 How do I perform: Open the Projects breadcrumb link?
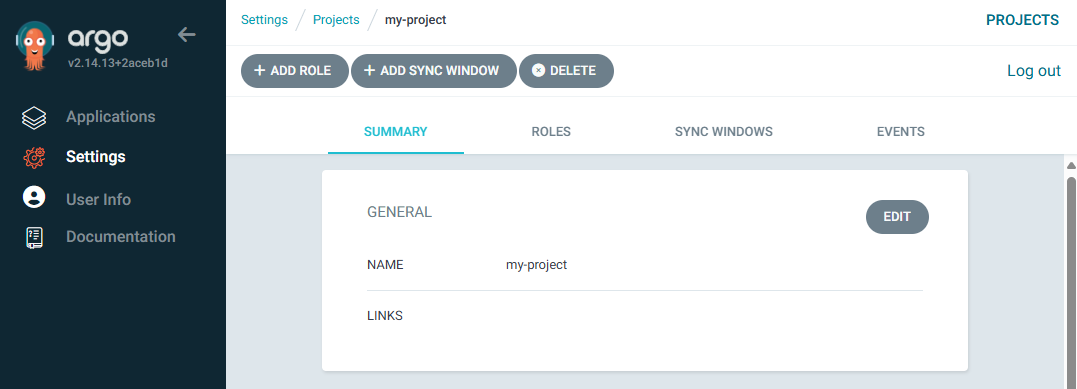coord(336,20)
